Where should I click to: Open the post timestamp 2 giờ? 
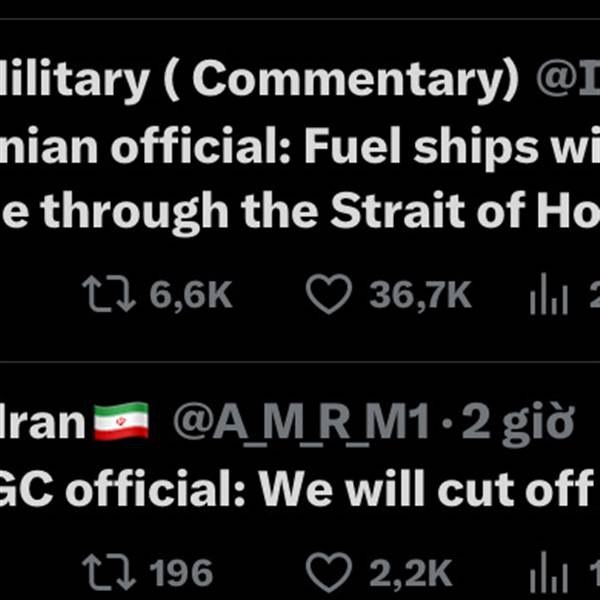[x=518, y=423]
